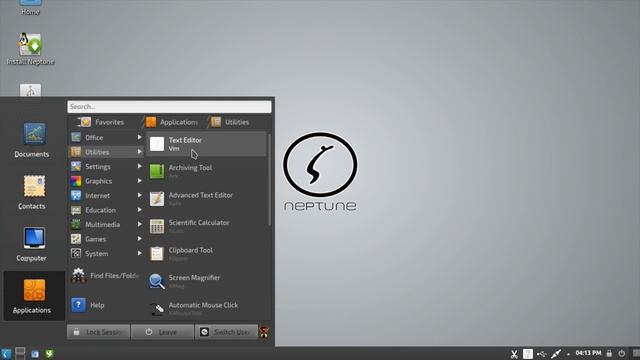640x360 pixels.
Task: Expand the Office submenu arrow
Action: (x=140, y=138)
